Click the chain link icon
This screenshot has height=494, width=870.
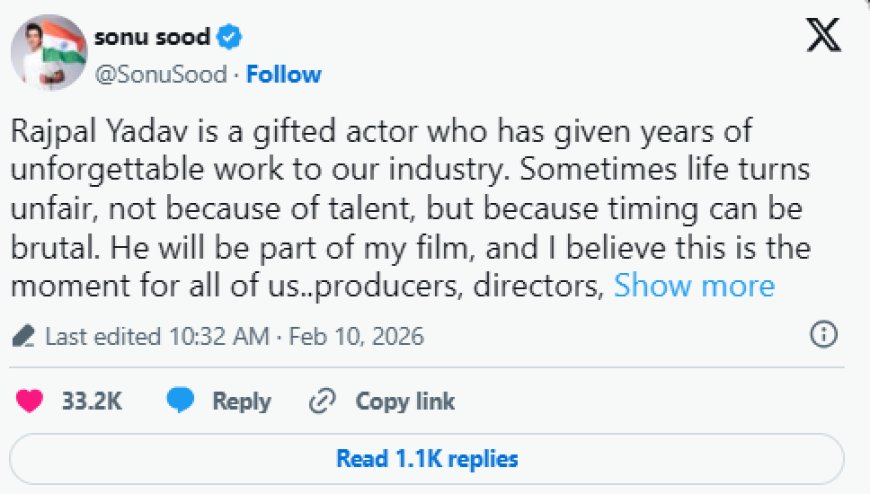coord(322,401)
